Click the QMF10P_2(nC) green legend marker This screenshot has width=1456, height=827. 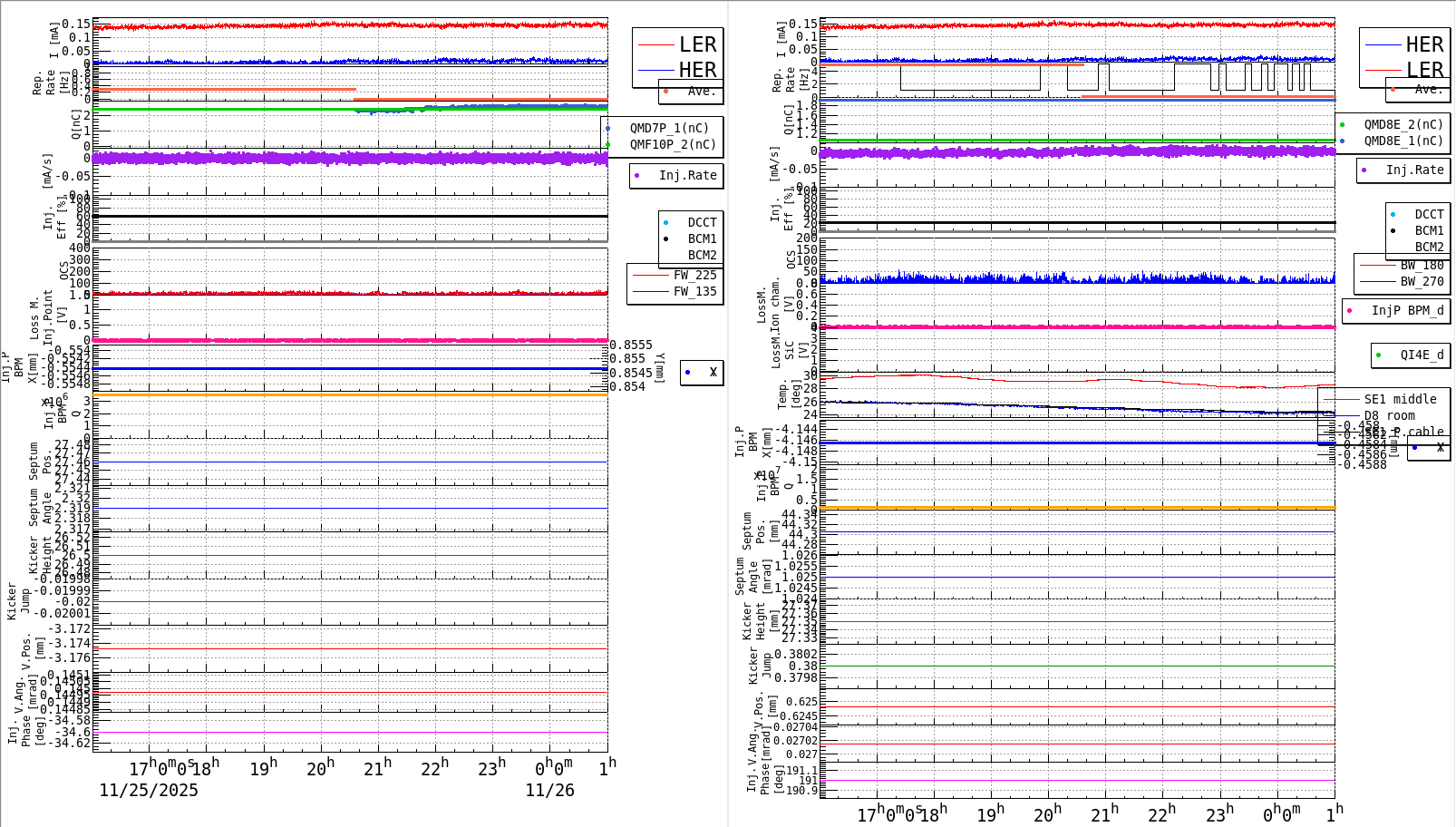click(x=608, y=143)
